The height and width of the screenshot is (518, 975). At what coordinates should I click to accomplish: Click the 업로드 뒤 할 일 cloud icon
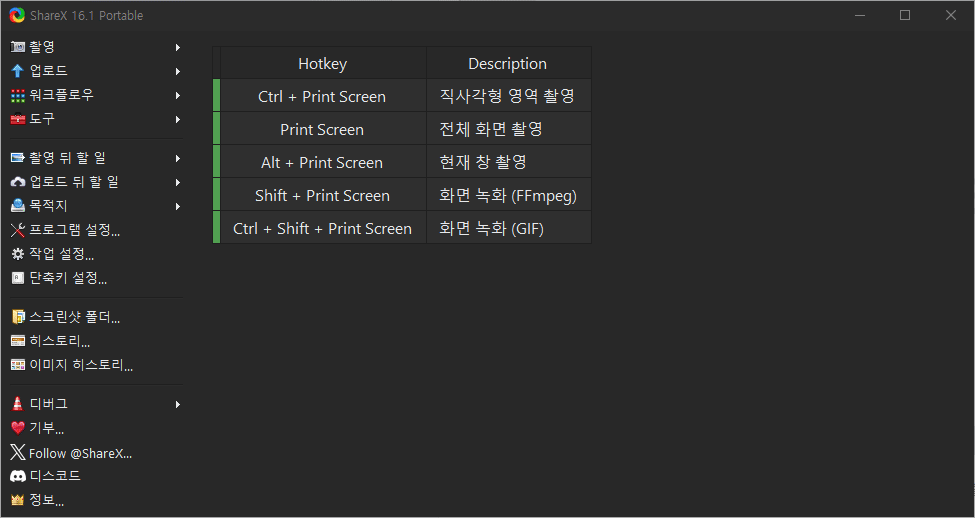tap(18, 182)
